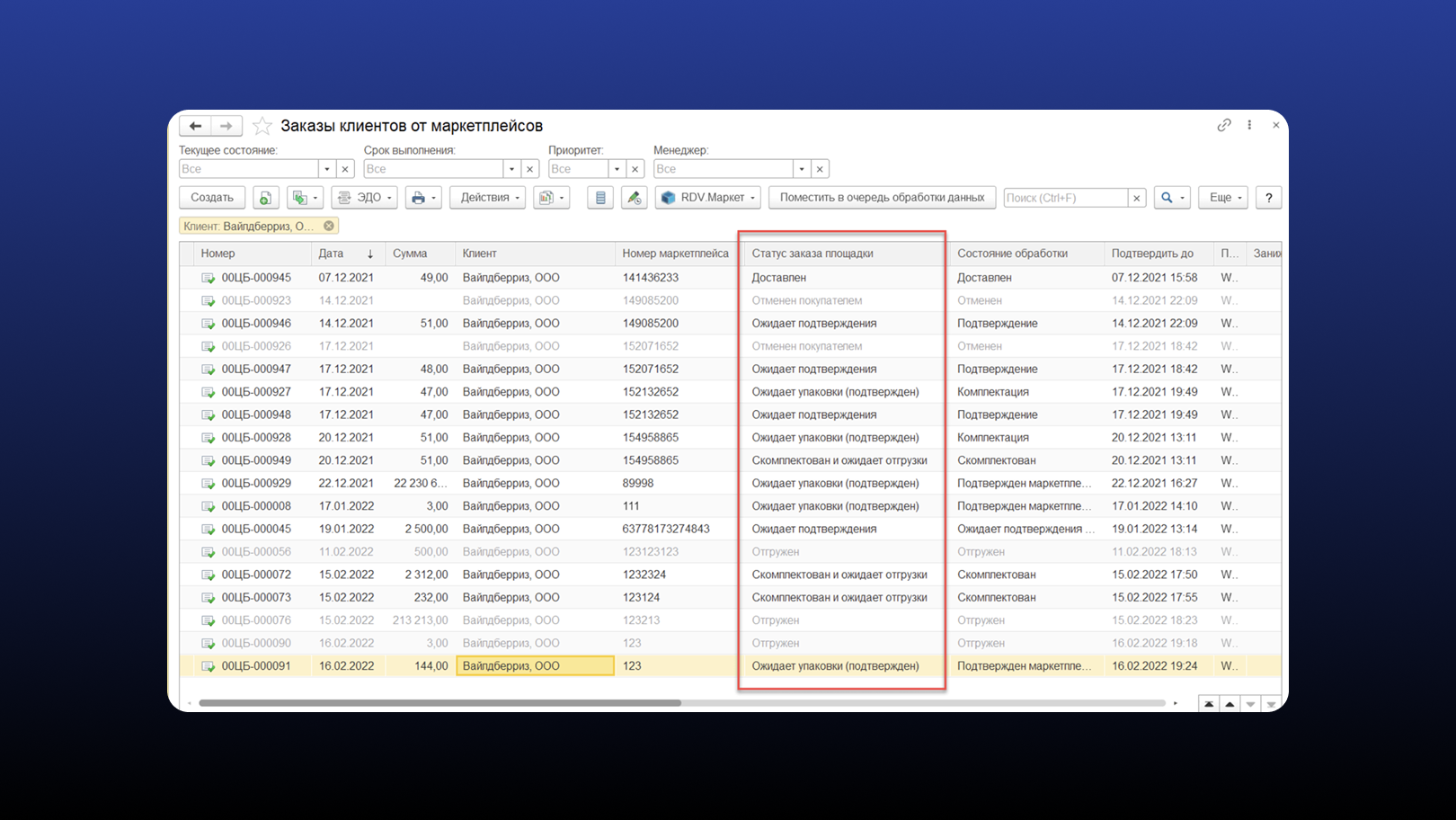Screen dimensions: 1456x820
Task: Go back with the left arrow button
Action: pyautogui.click(x=195, y=126)
